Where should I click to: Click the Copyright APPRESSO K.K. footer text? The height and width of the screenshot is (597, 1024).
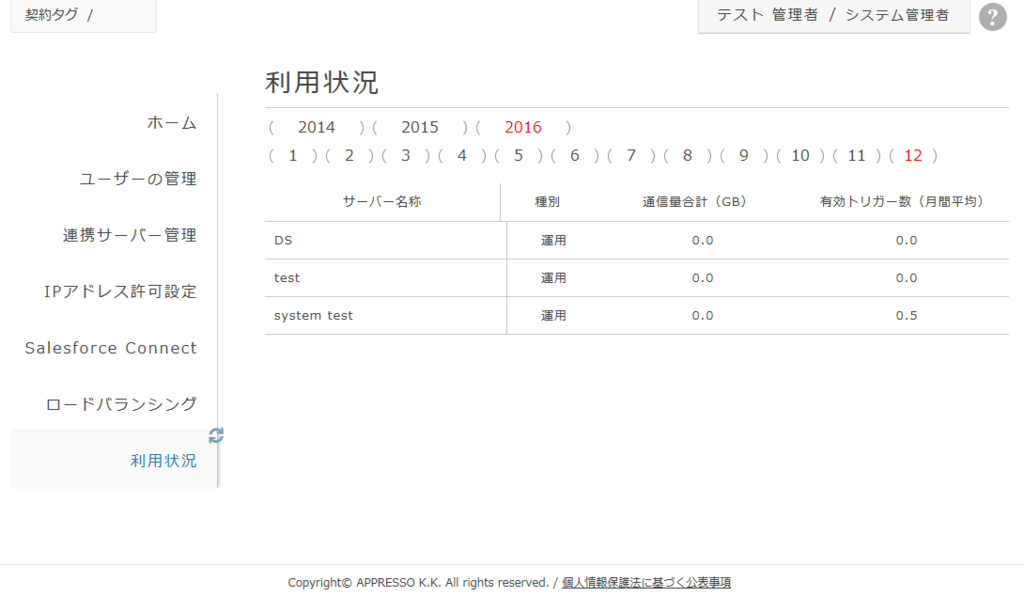click(x=418, y=582)
